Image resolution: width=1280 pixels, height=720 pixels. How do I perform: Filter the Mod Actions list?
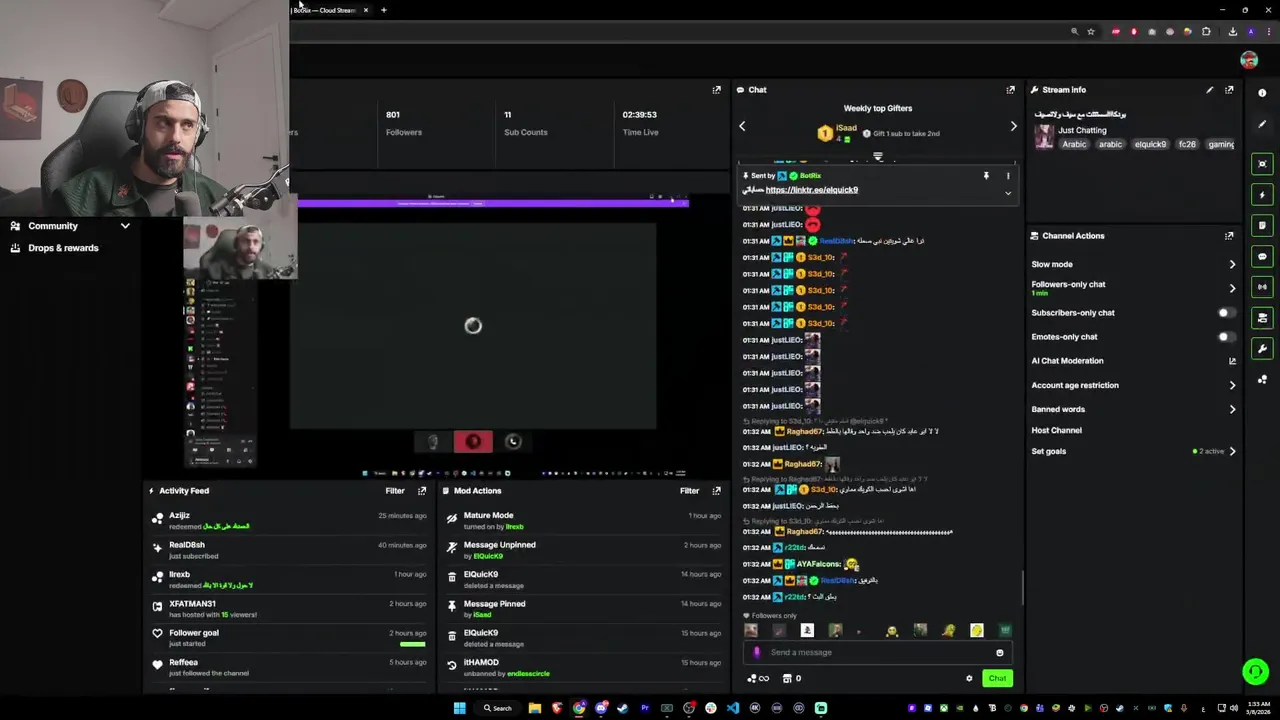coord(689,491)
